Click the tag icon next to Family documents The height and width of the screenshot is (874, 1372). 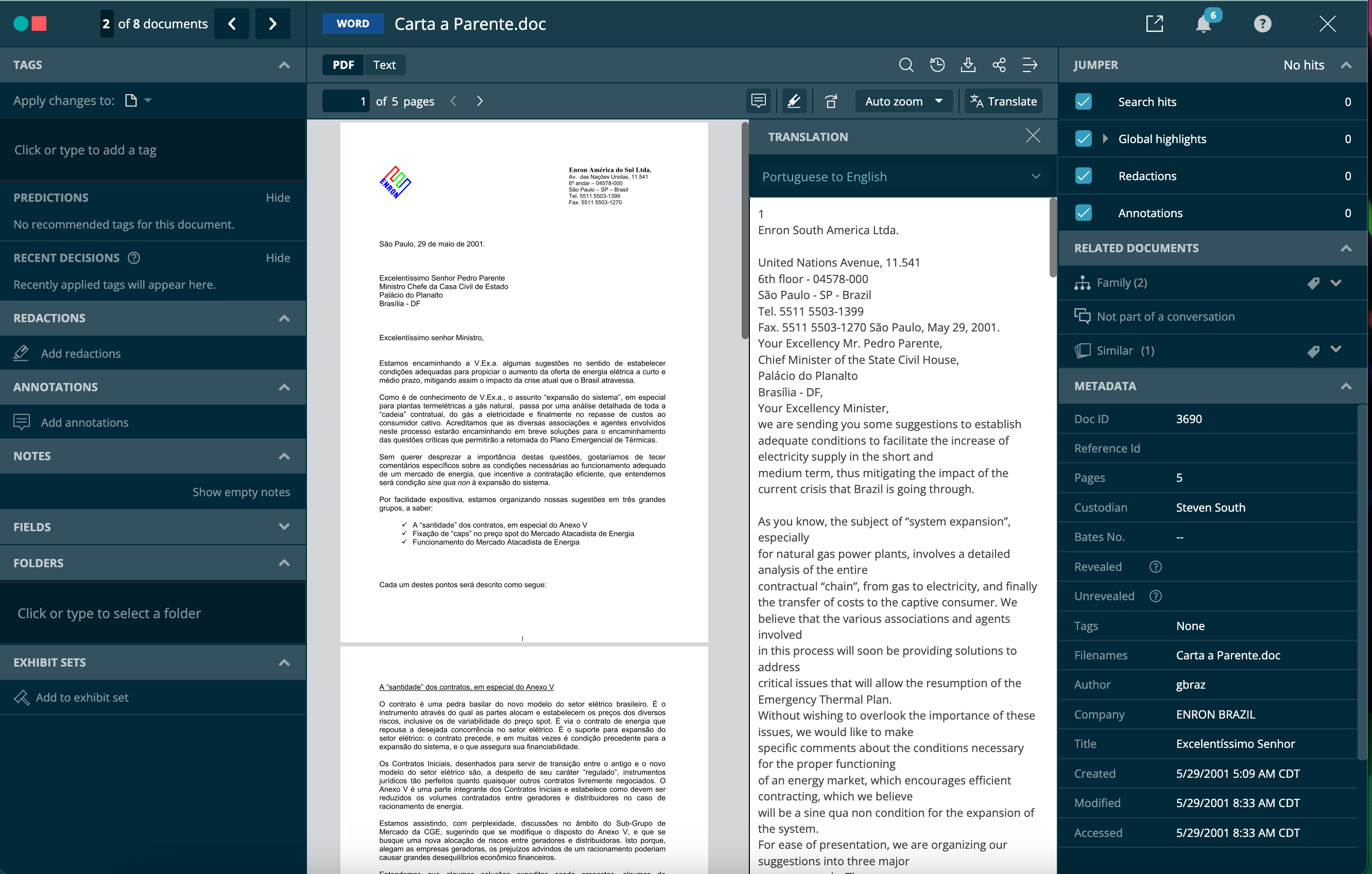click(x=1314, y=283)
